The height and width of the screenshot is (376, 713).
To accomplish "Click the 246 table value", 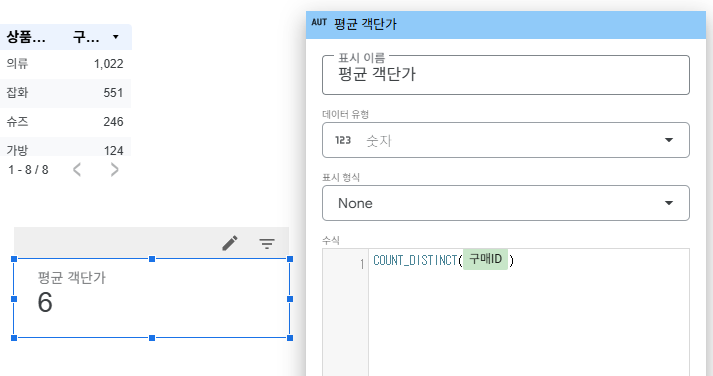I will coord(113,122).
